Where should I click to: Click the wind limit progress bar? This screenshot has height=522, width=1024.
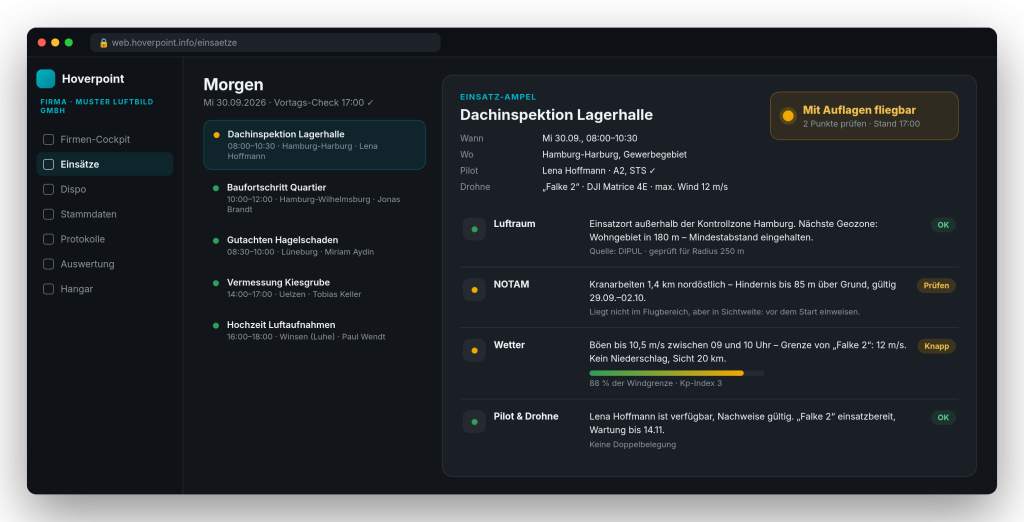point(677,373)
